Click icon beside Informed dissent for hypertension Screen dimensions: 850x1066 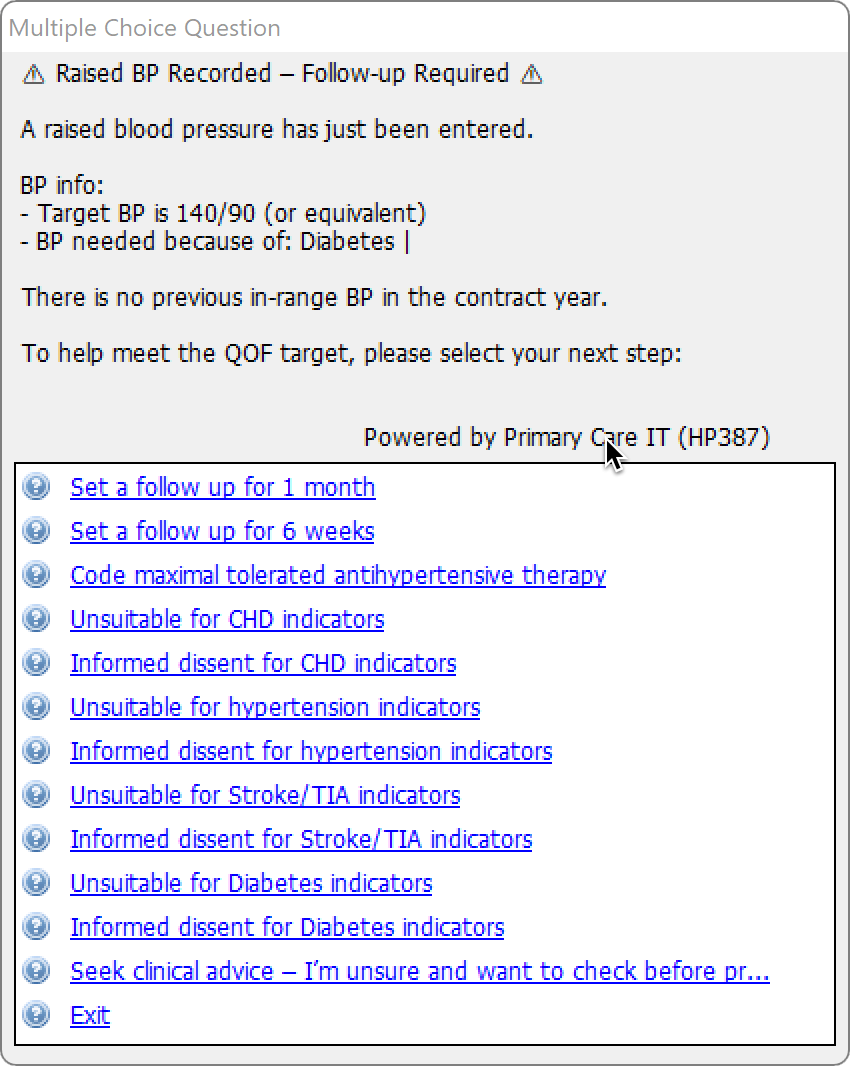pos(36,751)
